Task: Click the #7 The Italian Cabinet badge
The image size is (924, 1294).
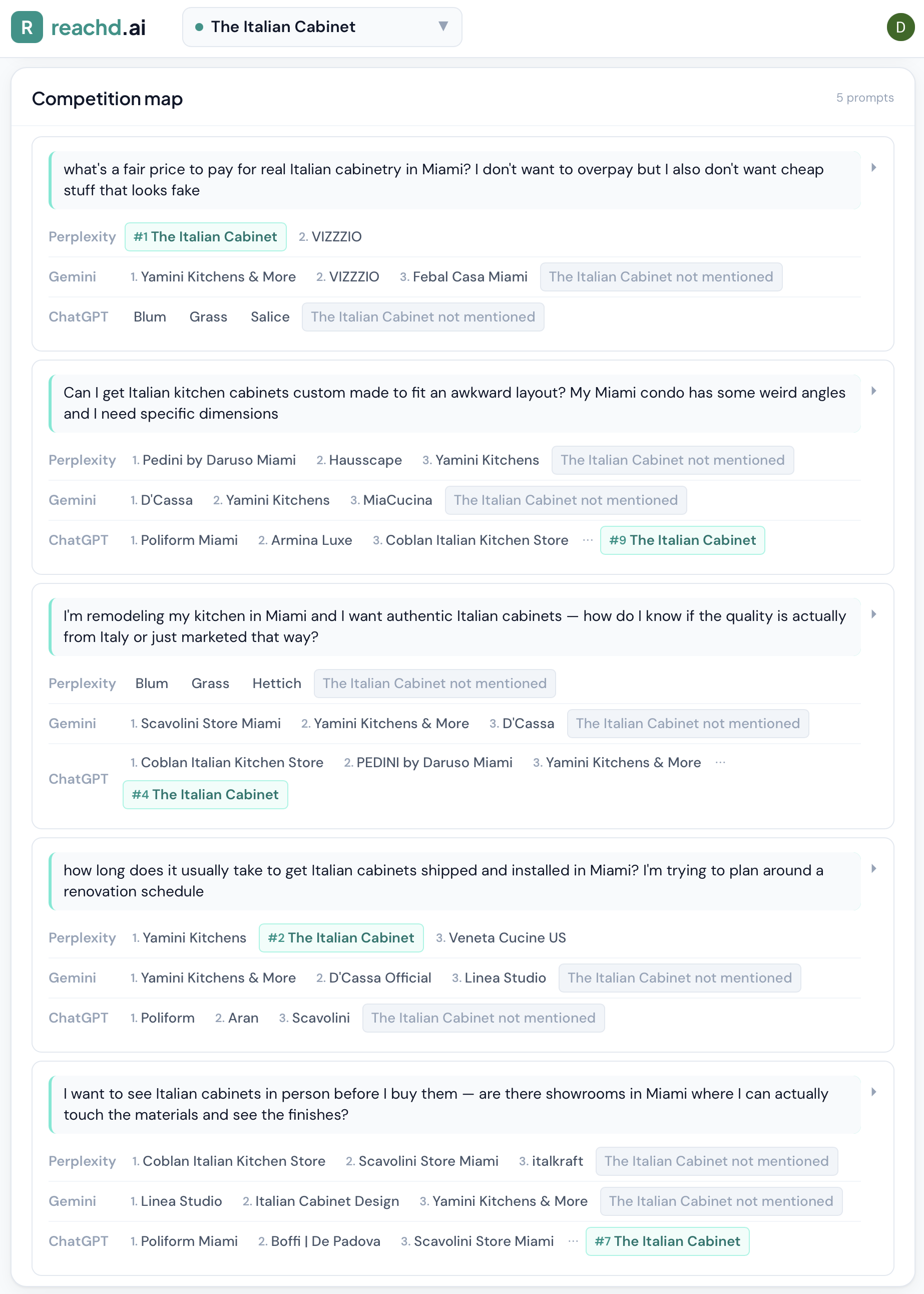Action: [x=667, y=1241]
